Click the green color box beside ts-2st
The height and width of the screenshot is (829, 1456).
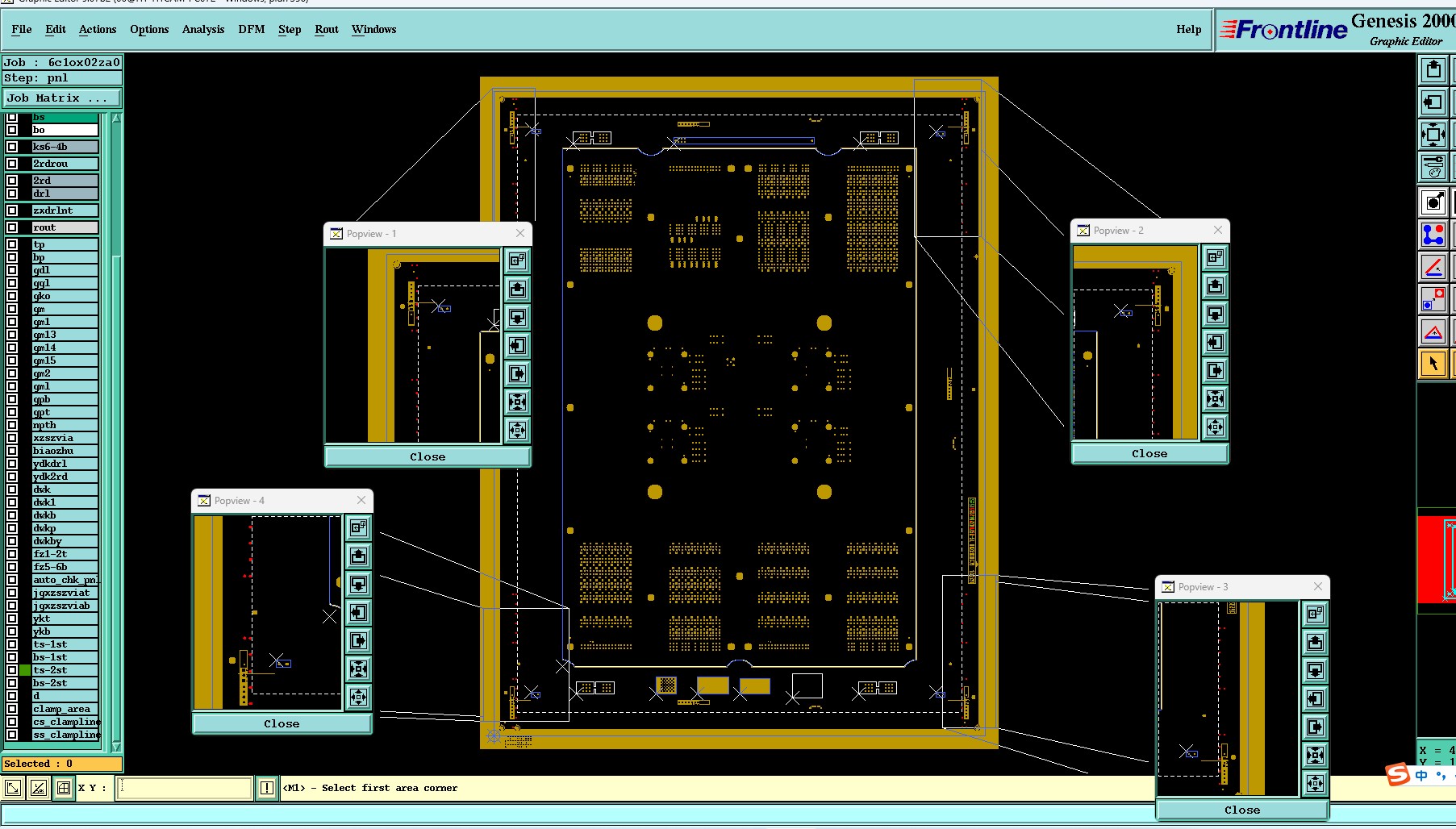coord(25,670)
